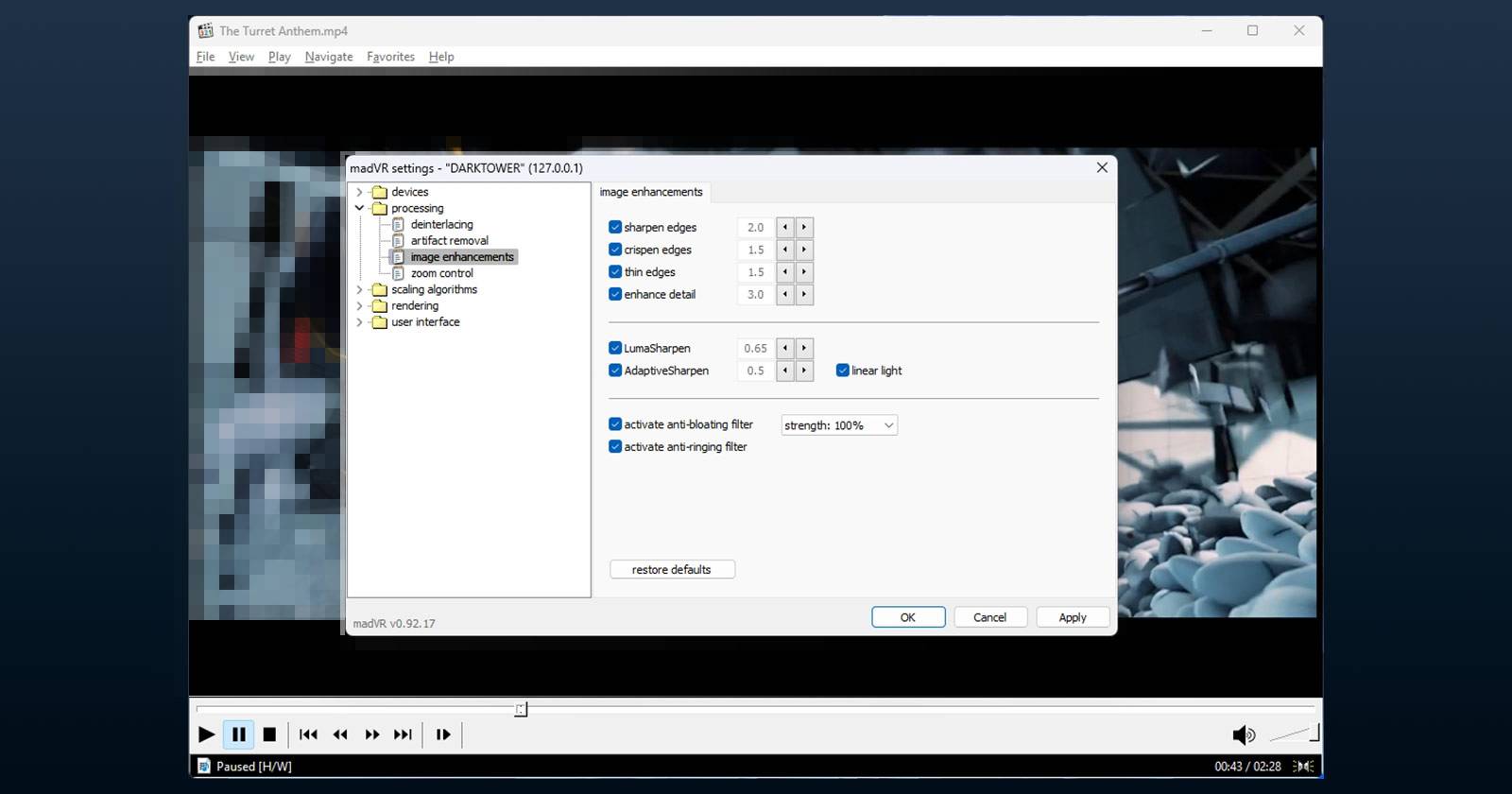Click the image enhancements tab
The image size is (1512, 794).
651,192
